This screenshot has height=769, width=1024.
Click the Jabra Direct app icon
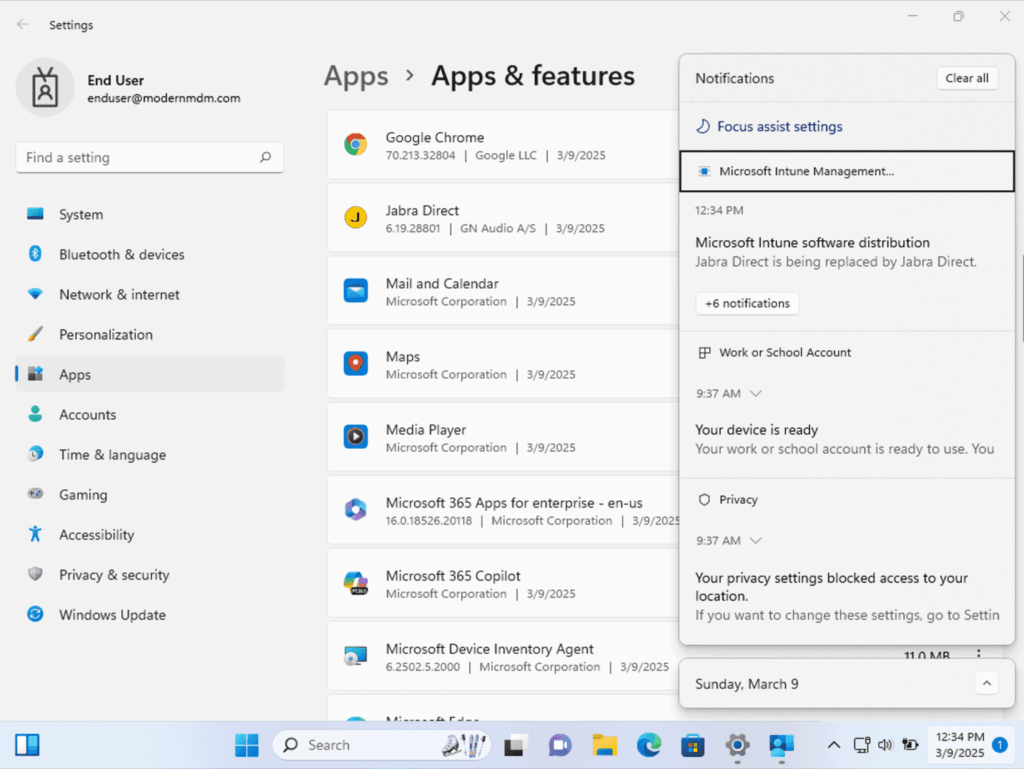pos(355,218)
